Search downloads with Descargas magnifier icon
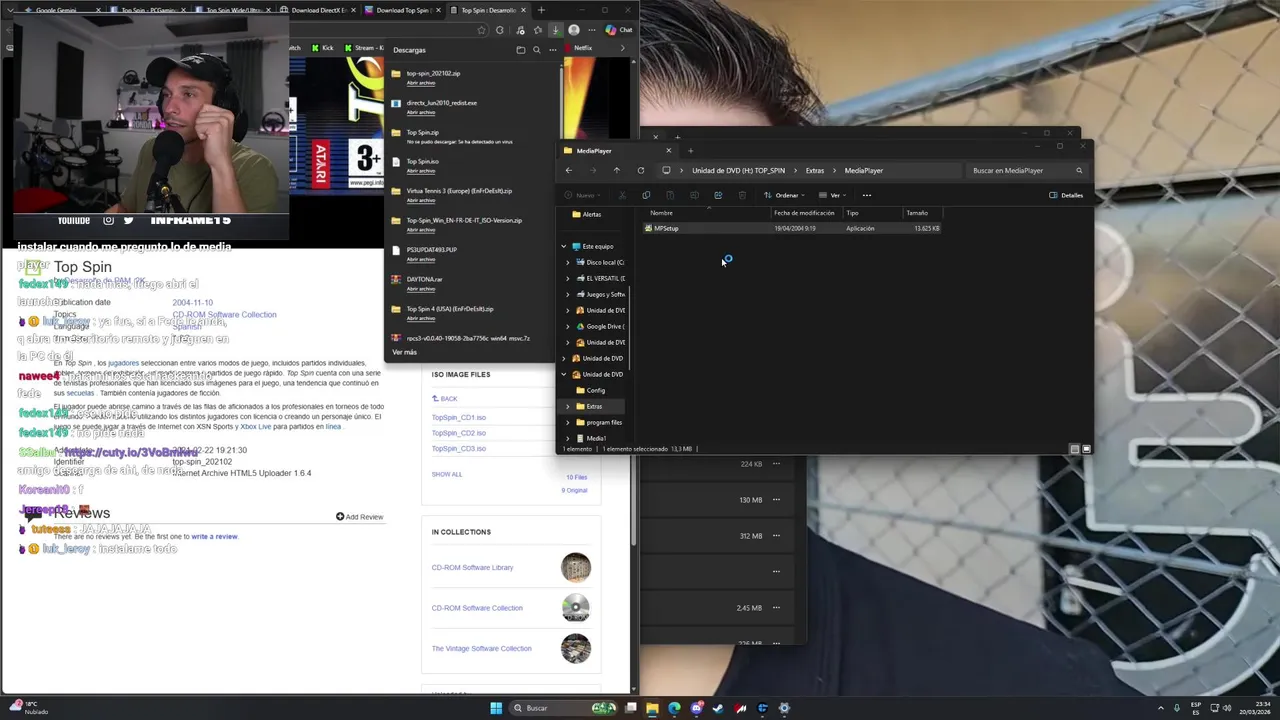 (x=536, y=50)
